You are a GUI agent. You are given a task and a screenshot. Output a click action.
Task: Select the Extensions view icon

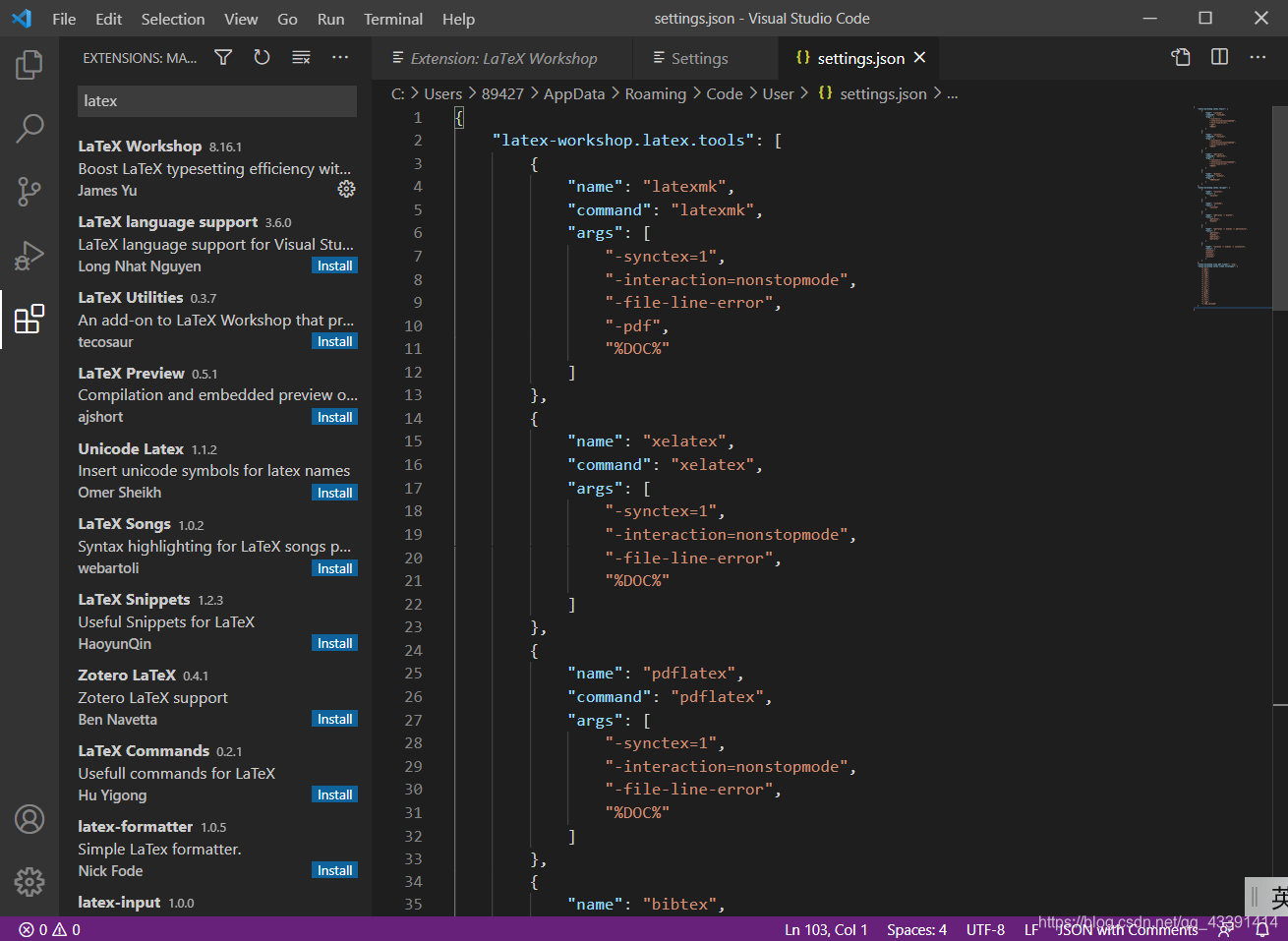pyautogui.click(x=29, y=319)
